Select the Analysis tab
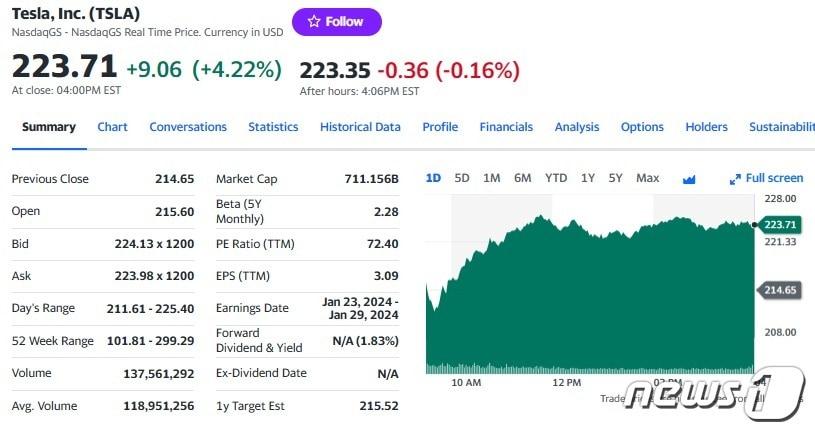 coord(577,127)
